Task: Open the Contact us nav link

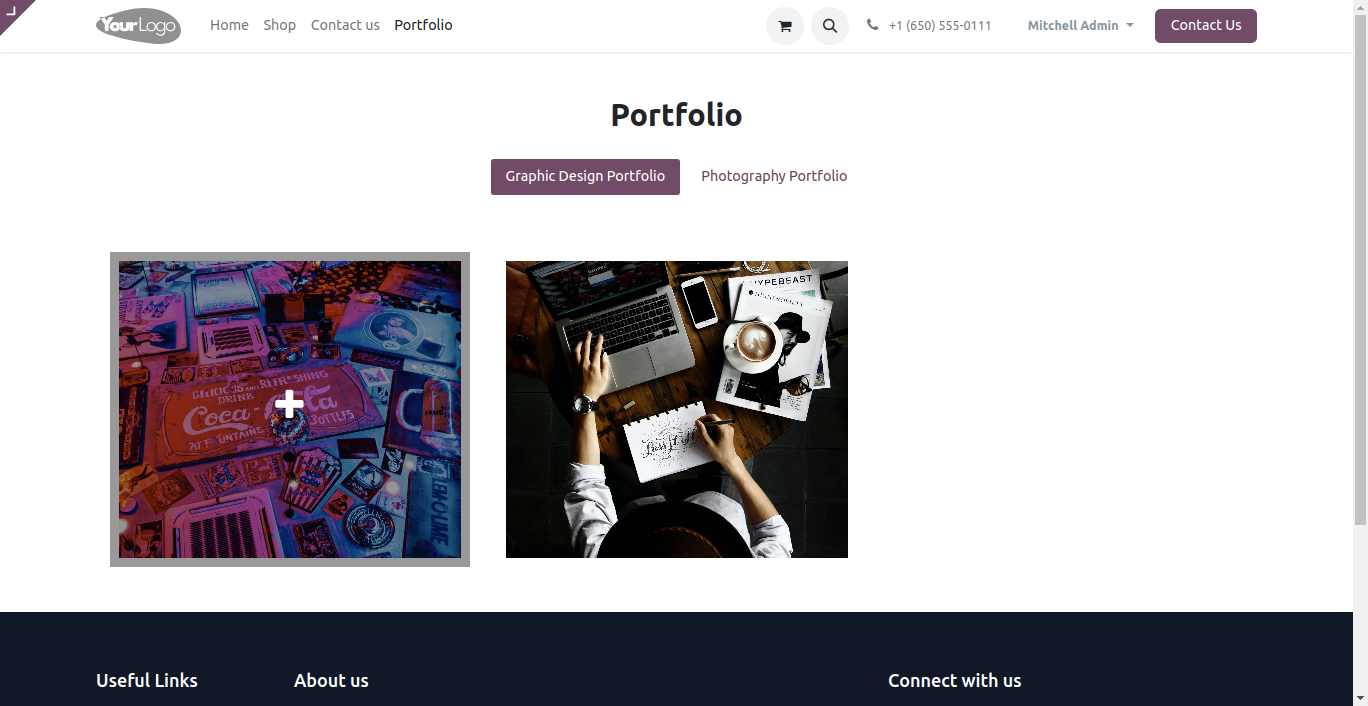Action: pyautogui.click(x=345, y=25)
